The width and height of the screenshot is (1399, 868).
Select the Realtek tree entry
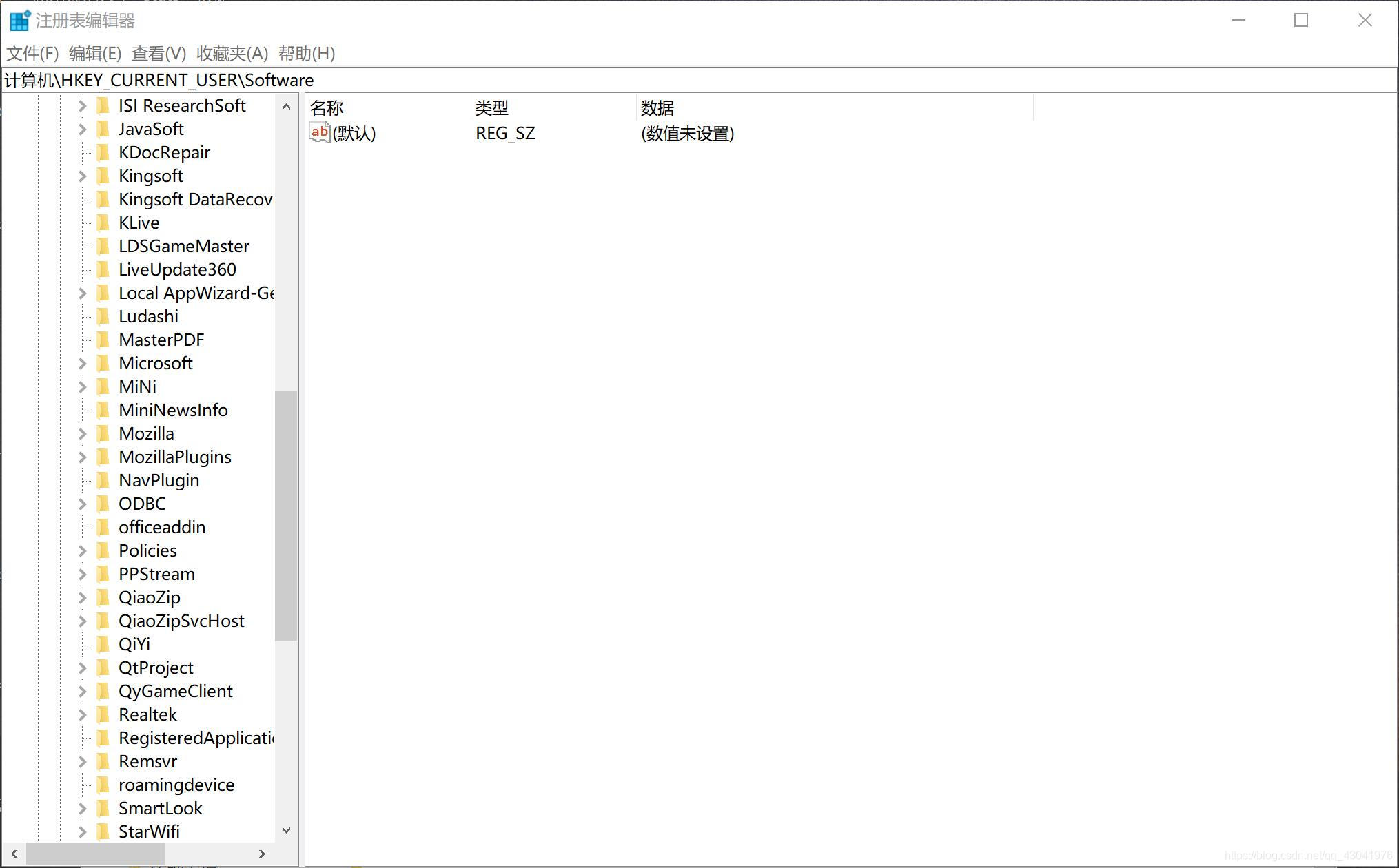(147, 715)
